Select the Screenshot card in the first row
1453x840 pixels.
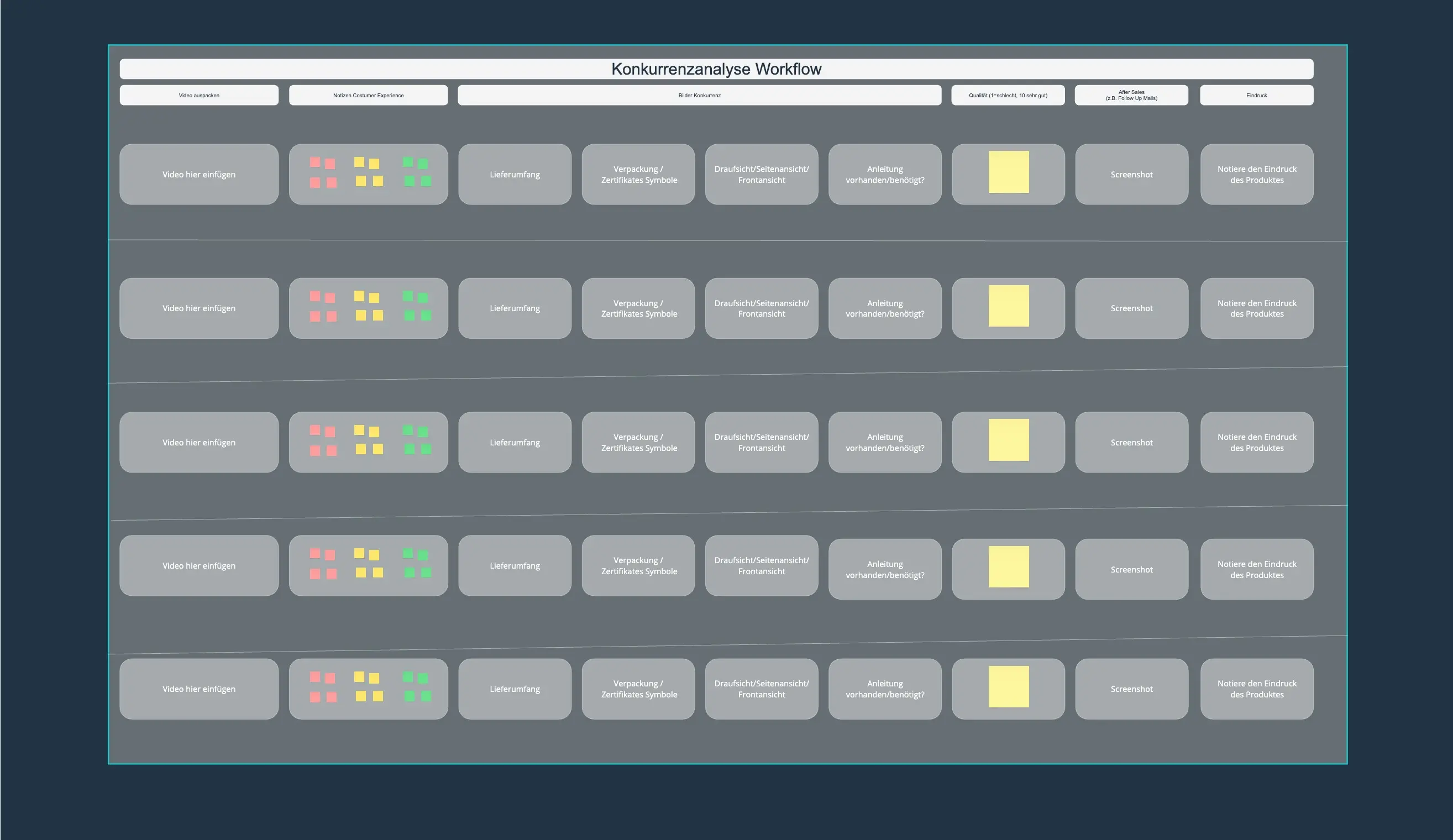point(1131,174)
